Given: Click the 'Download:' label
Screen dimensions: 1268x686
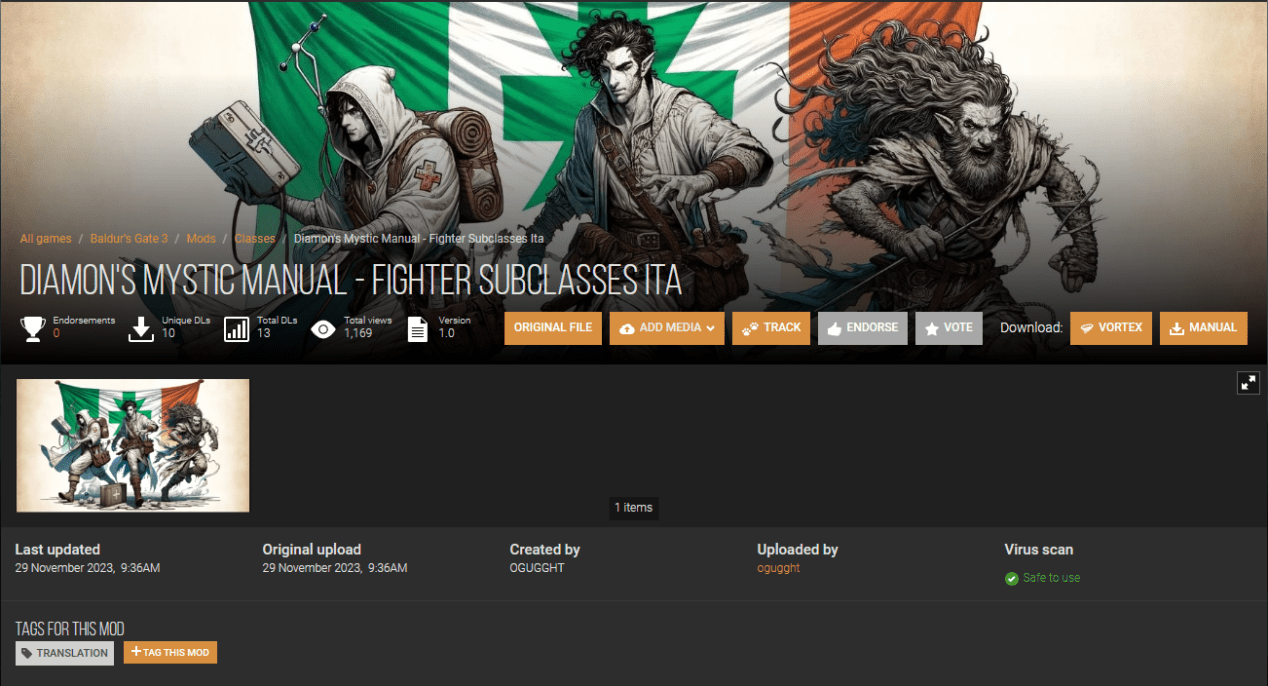Looking at the screenshot, I should tap(1031, 328).
